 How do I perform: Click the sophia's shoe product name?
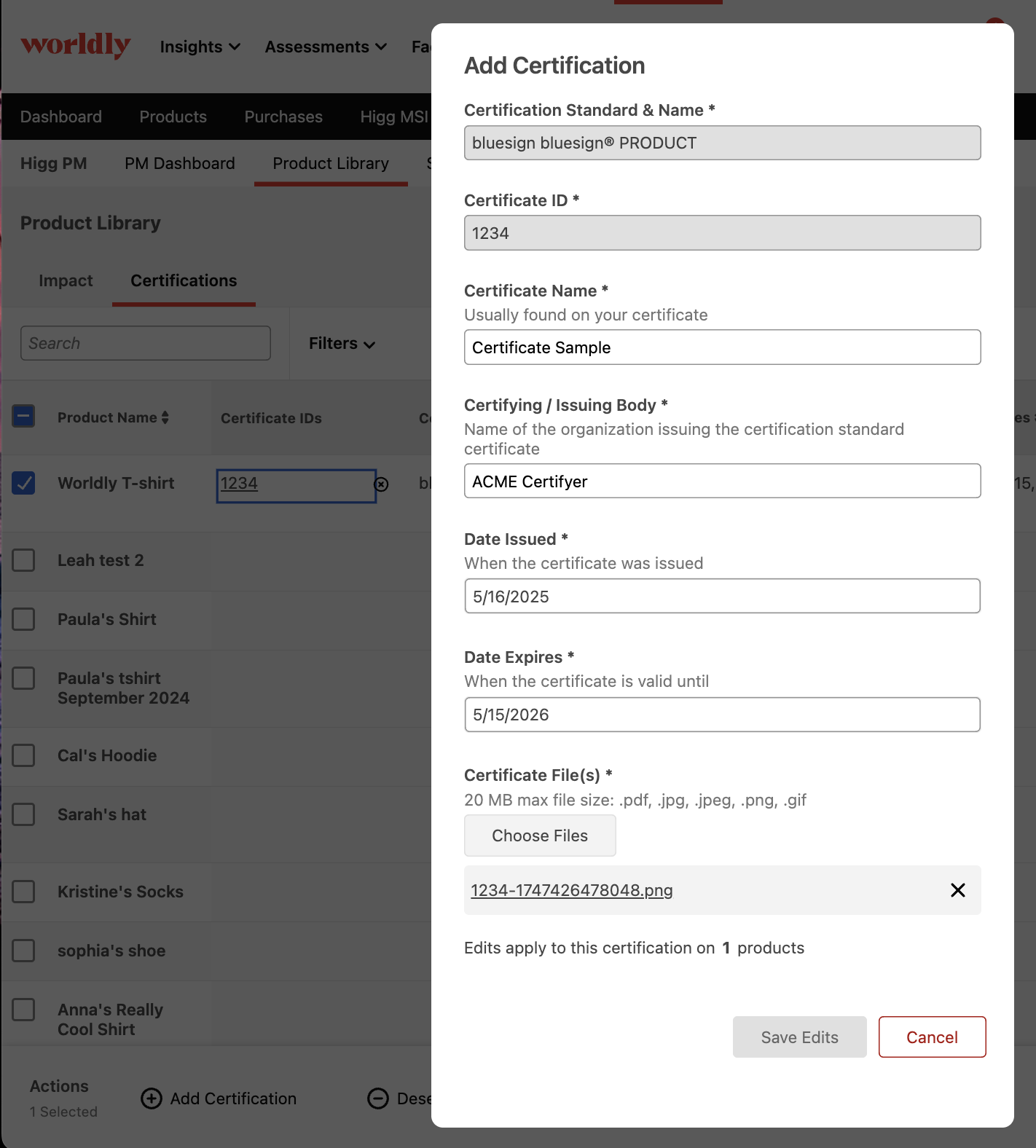pyautogui.click(x=111, y=951)
